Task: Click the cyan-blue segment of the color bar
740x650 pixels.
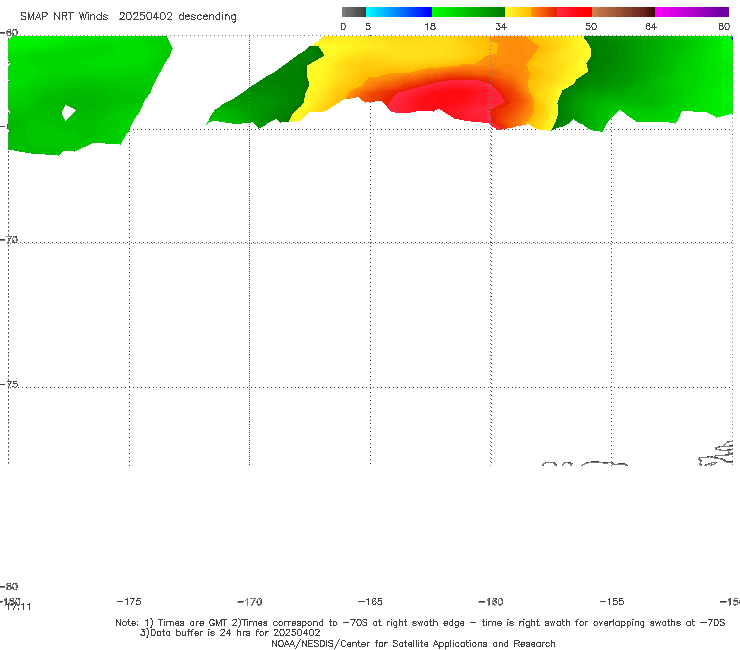Action: [x=399, y=12]
